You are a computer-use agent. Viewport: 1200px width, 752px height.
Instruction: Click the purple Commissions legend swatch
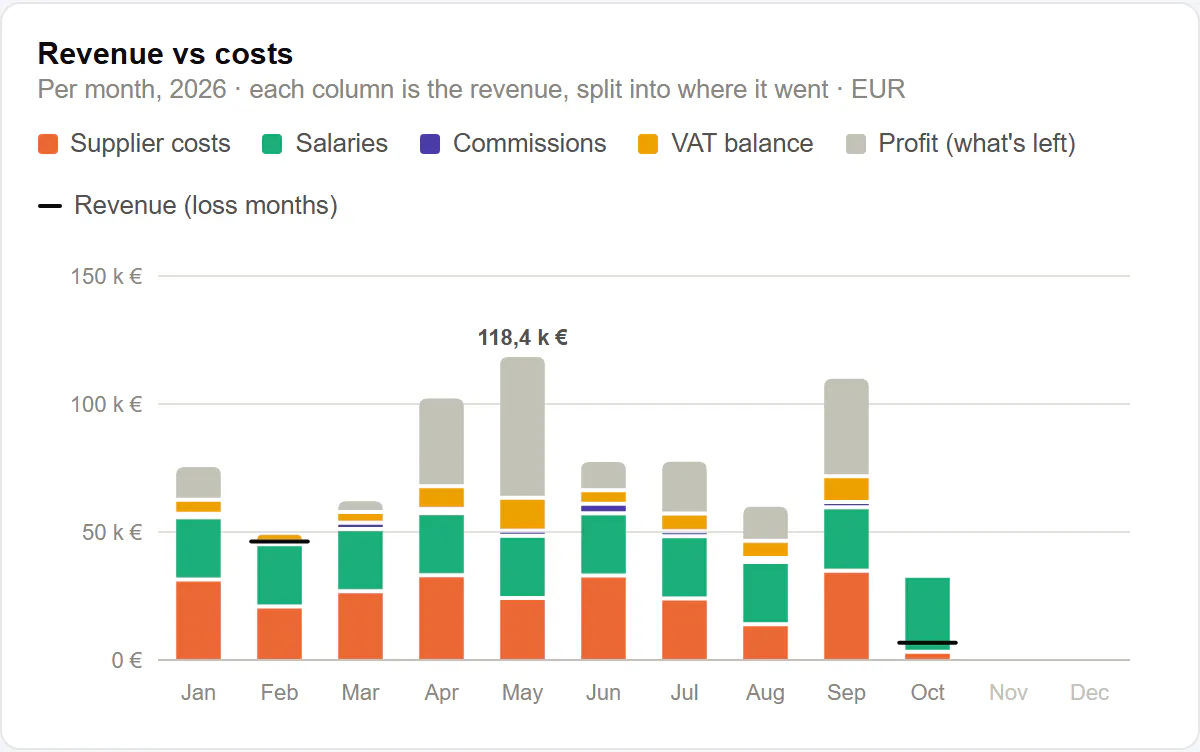point(430,144)
